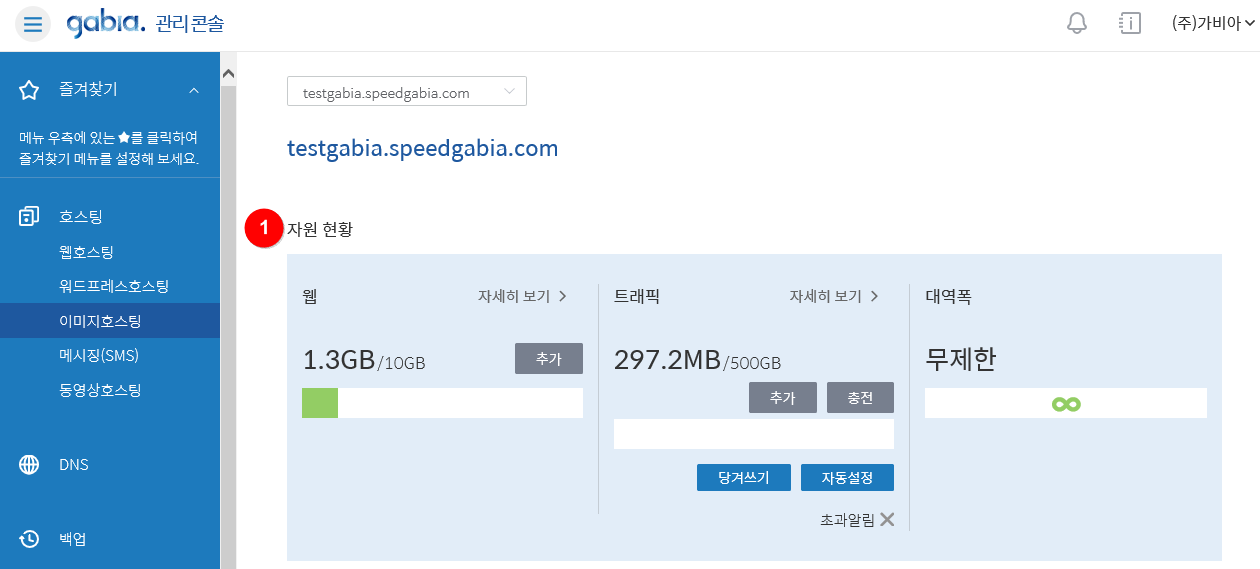This screenshot has height=569, width=1260.
Task: Expand the (주)가비아 account dropdown
Action: (x=1214, y=23)
